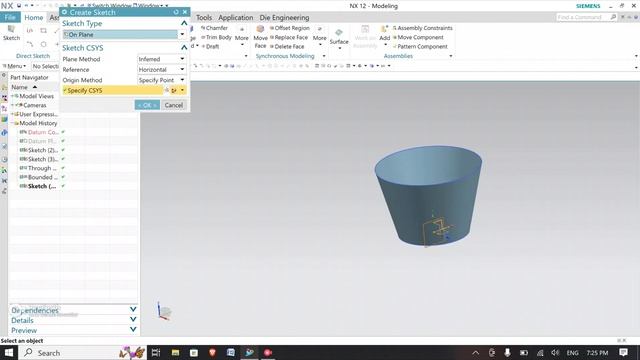Click the Chamfer tool
This screenshot has width=640, height=360.
point(214,28)
